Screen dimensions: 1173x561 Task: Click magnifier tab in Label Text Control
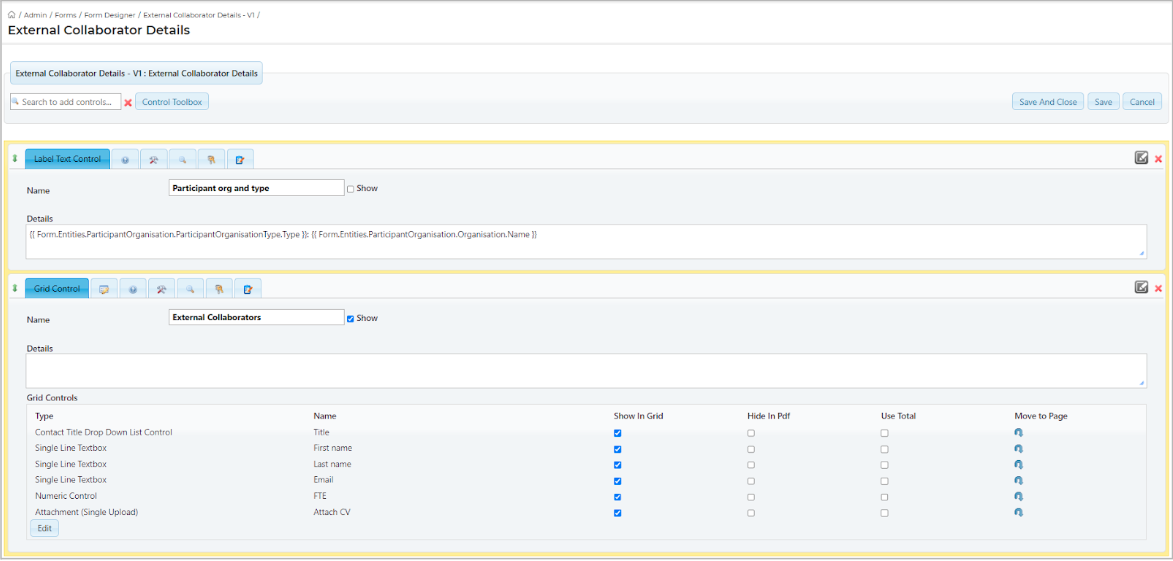point(182,159)
